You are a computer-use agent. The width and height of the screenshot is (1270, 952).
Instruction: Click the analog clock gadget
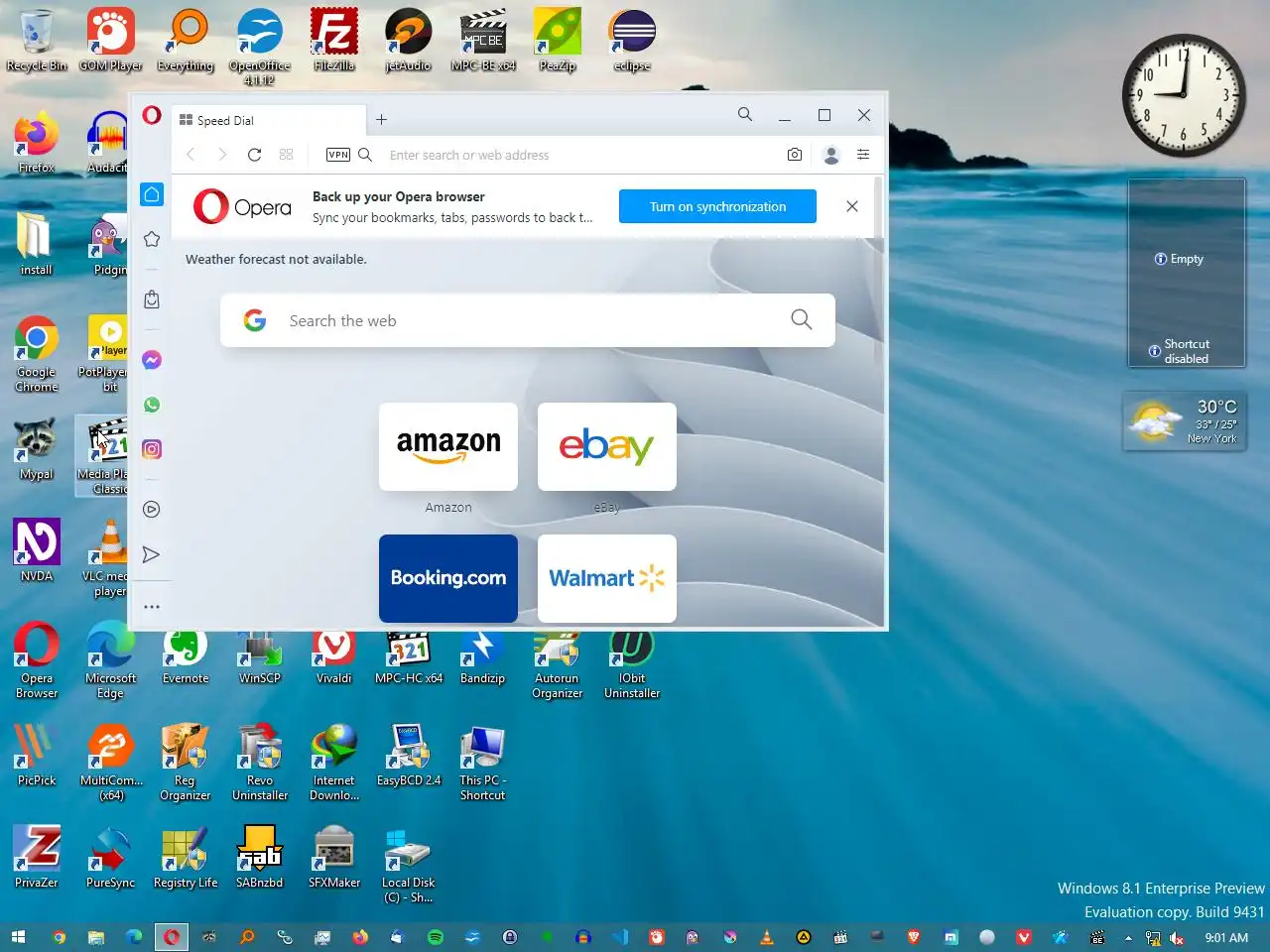[x=1184, y=95]
